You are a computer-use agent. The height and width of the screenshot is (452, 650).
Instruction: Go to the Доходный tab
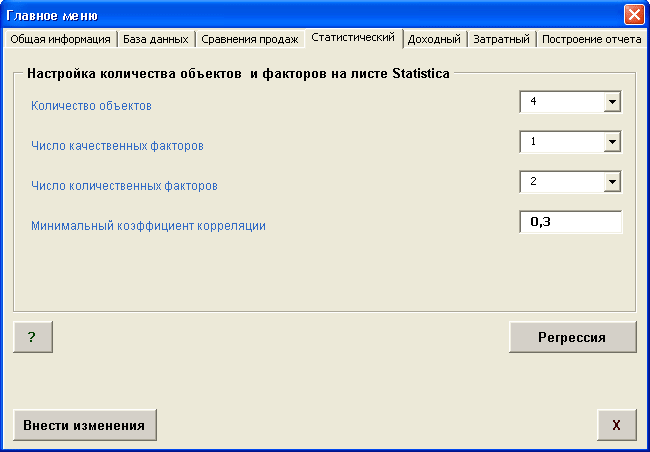click(434, 39)
